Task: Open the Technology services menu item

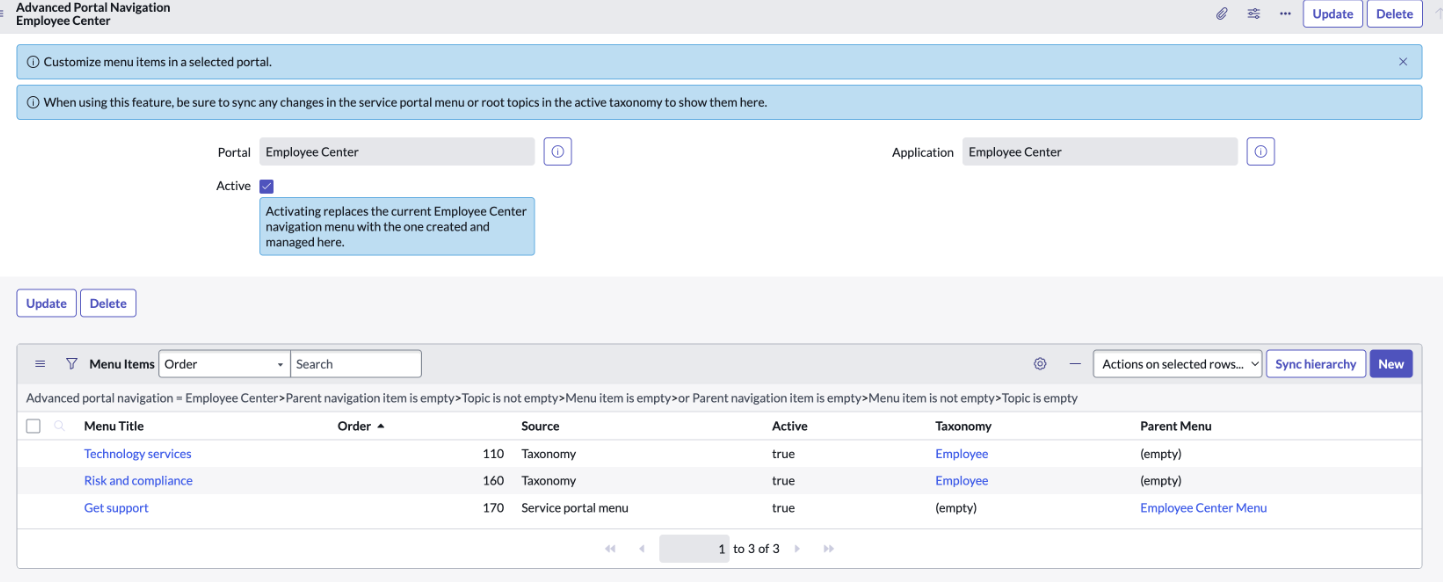Action: 138,454
